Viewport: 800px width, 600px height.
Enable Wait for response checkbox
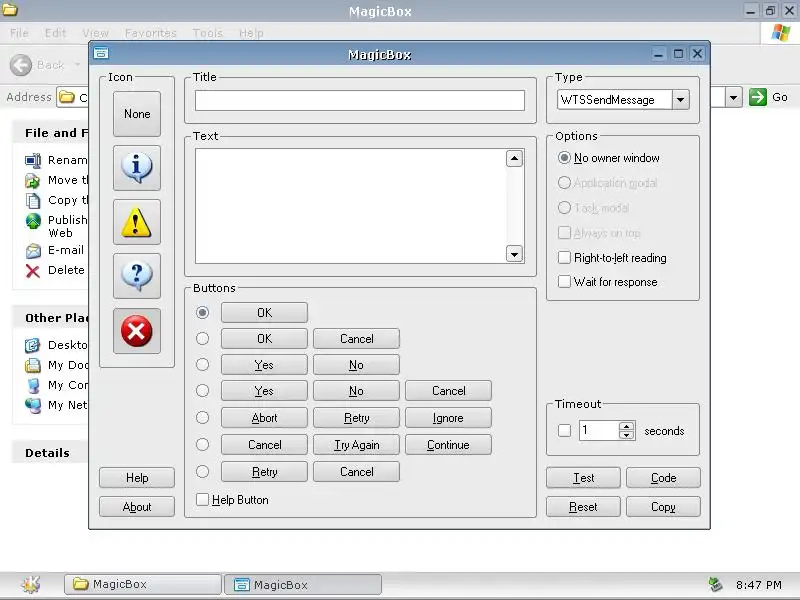coord(564,281)
